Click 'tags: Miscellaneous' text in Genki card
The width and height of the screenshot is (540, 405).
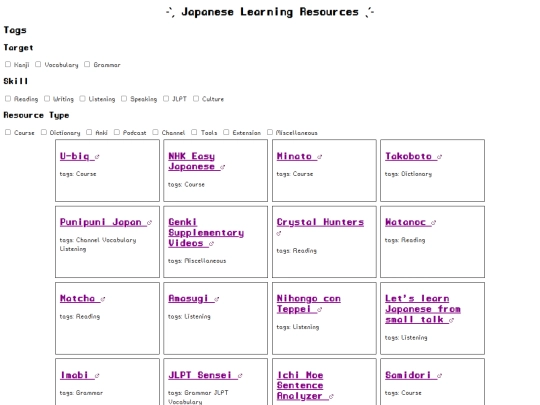197,261
